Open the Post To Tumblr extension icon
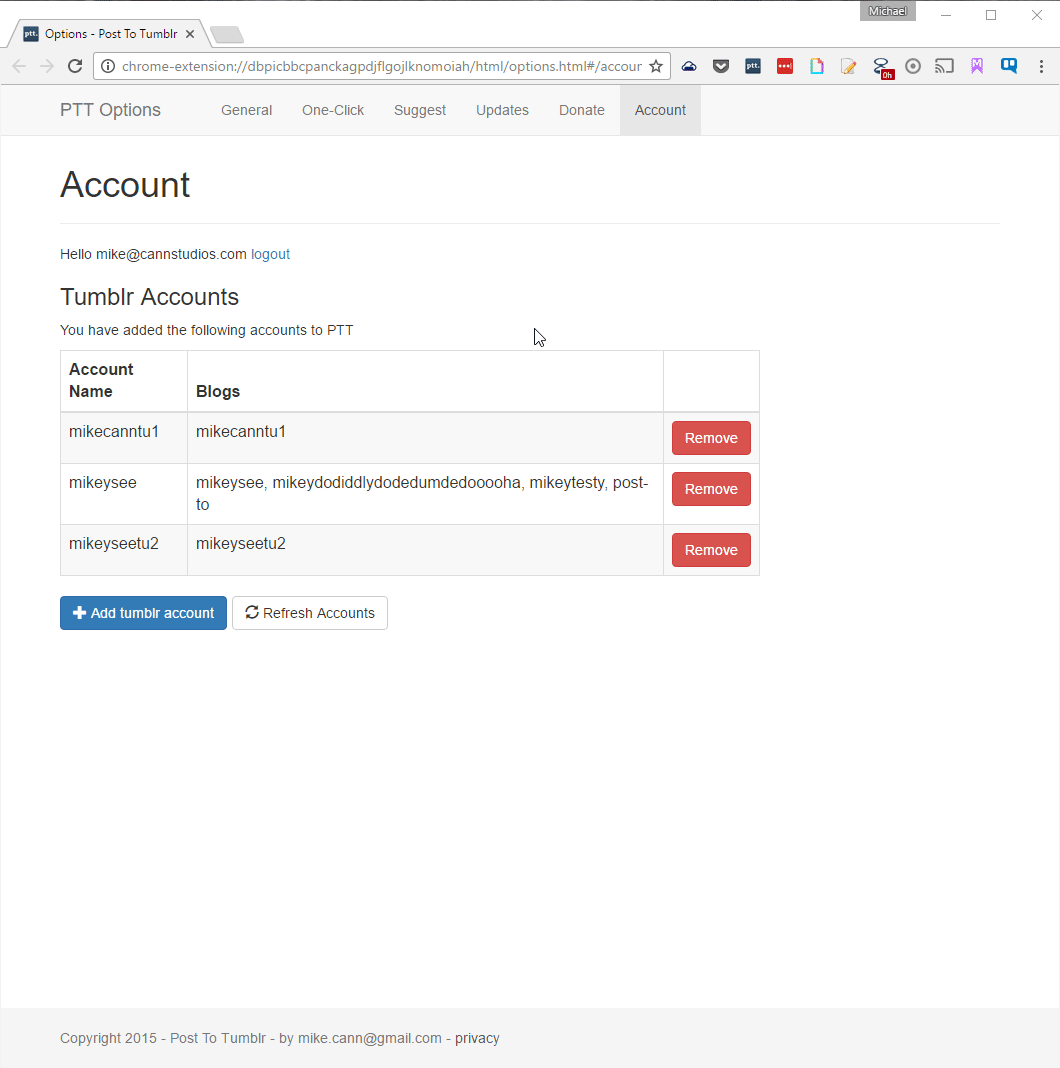The image size is (1060, 1068). [752, 66]
